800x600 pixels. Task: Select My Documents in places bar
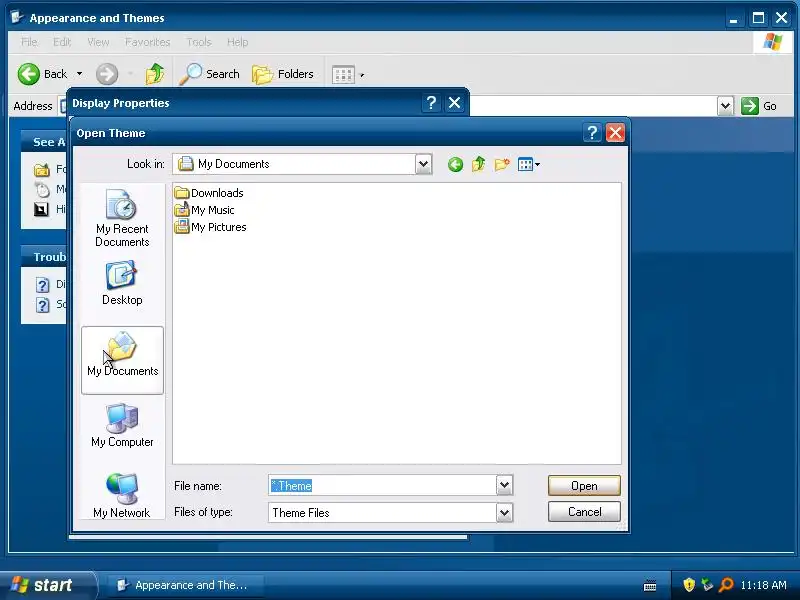coord(122,360)
